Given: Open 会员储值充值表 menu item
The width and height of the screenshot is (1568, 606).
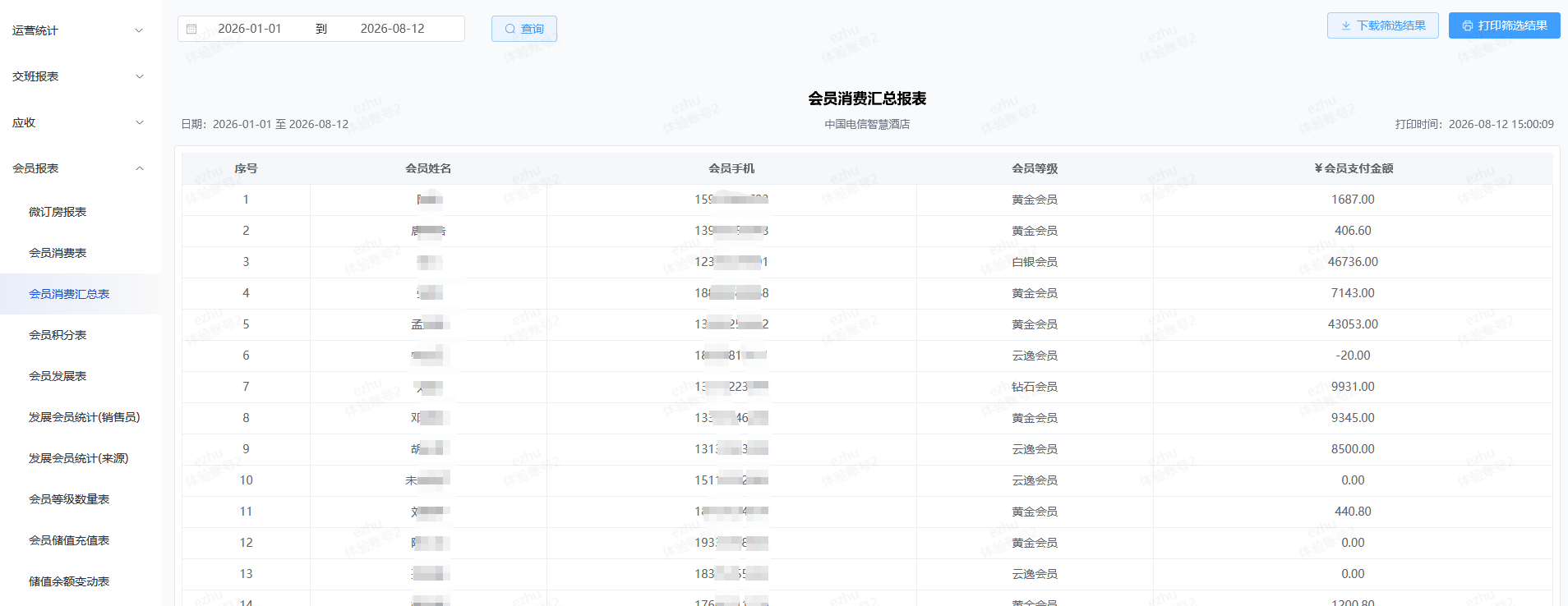Looking at the screenshot, I should point(80,540).
